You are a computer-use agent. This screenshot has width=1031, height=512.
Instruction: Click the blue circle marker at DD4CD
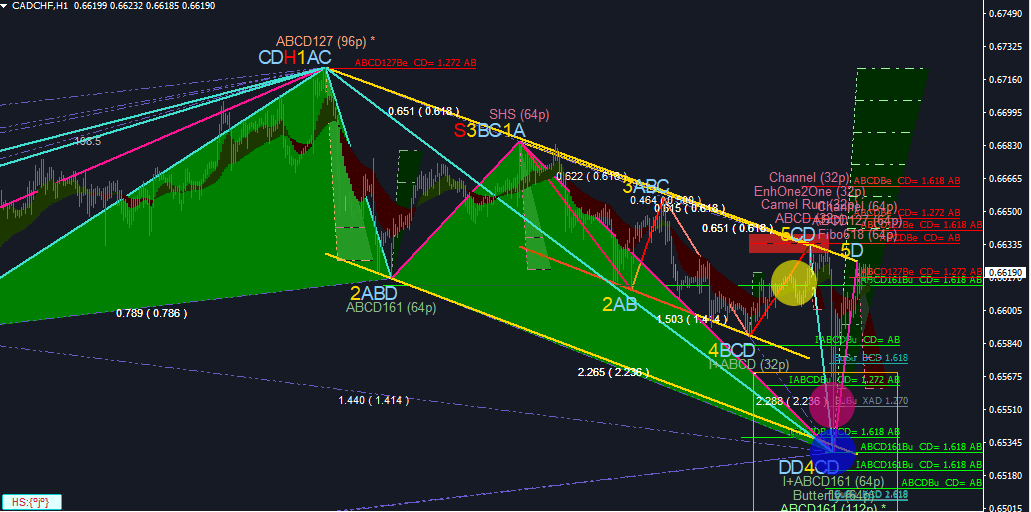[x=832, y=452]
